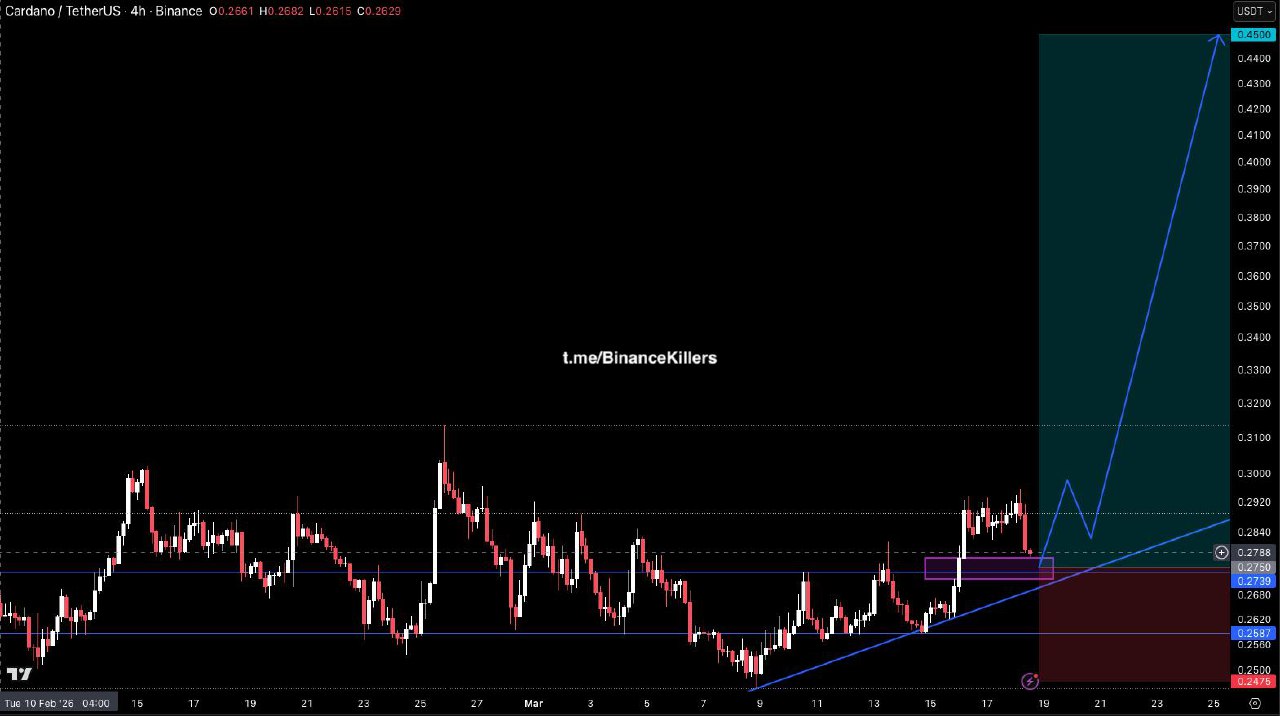The image size is (1280, 716).
Task: Click the grey 0.2750 price label
Action: (1254, 567)
